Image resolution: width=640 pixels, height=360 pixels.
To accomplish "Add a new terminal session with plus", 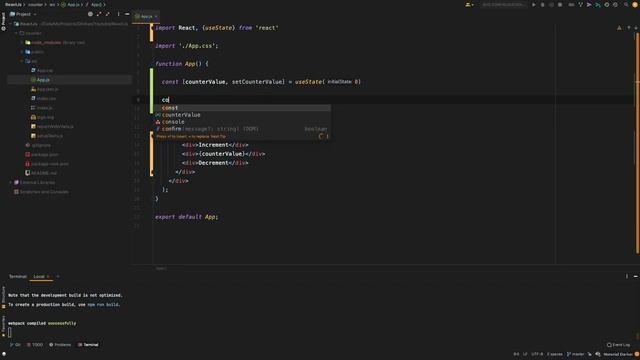I will (58, 277).
